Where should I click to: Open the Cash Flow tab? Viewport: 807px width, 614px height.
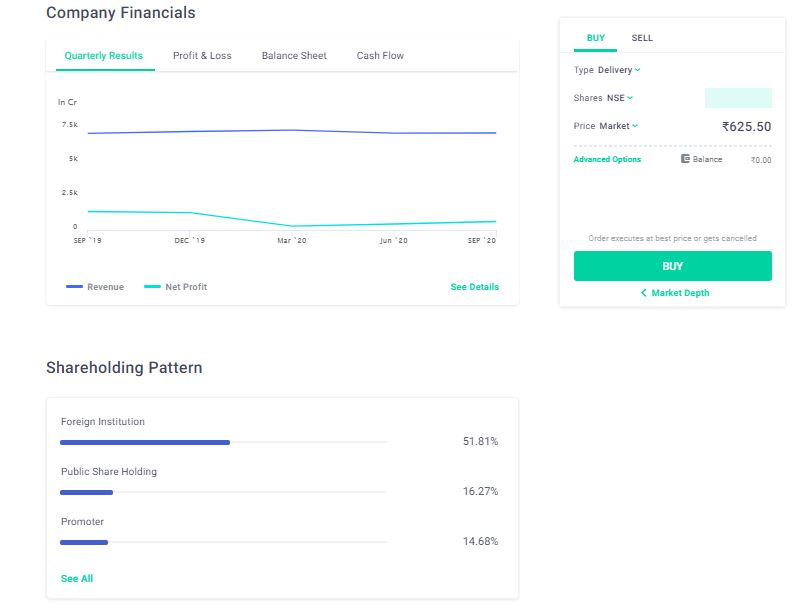point(379,55)
